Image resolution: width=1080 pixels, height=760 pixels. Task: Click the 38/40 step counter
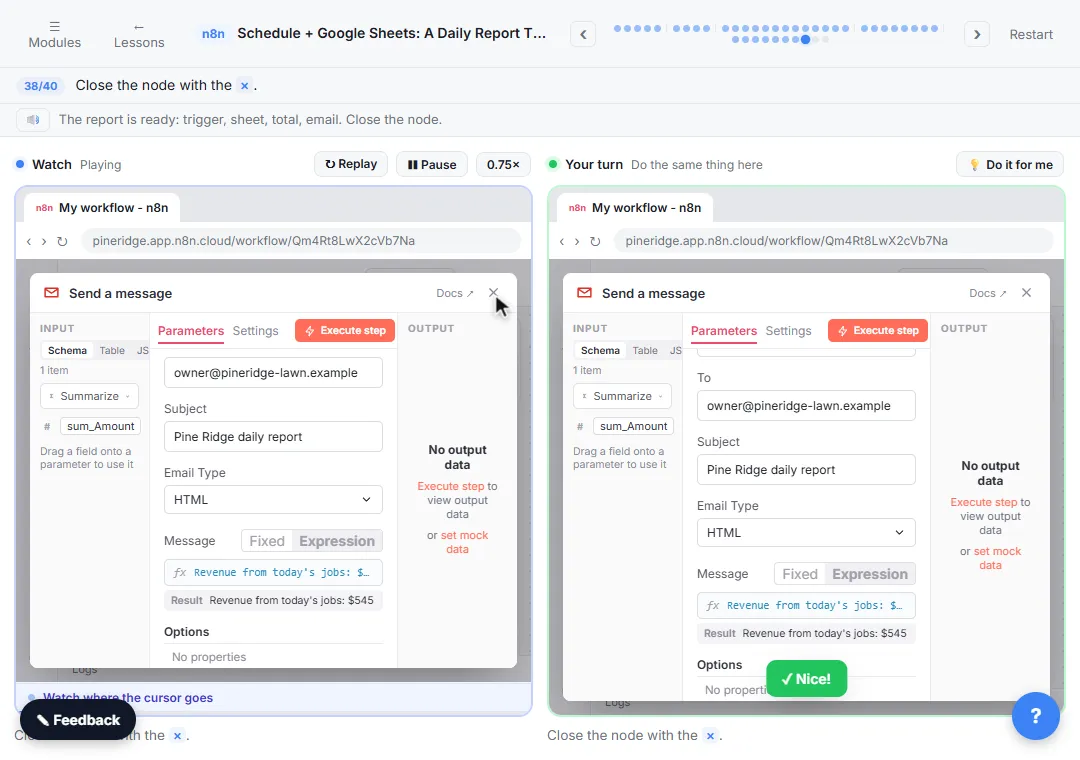(x=41, y=85)
